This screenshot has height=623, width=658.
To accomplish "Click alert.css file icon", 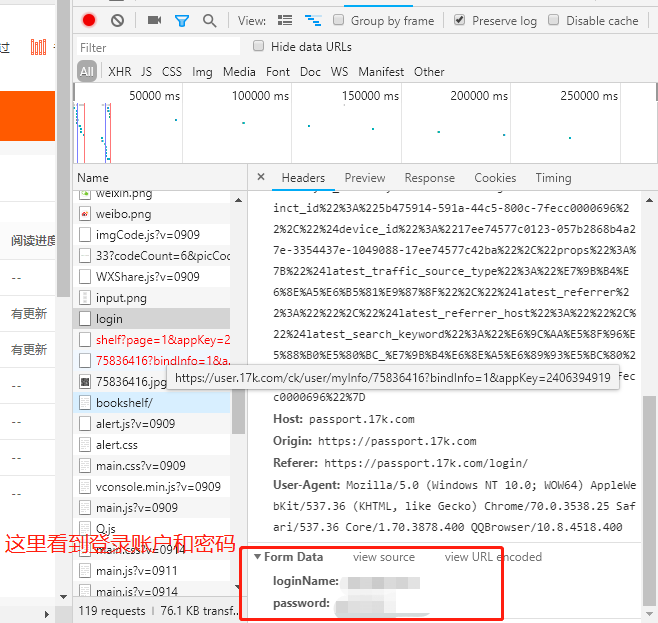I will pyautogui.click(x=85, y=445).
